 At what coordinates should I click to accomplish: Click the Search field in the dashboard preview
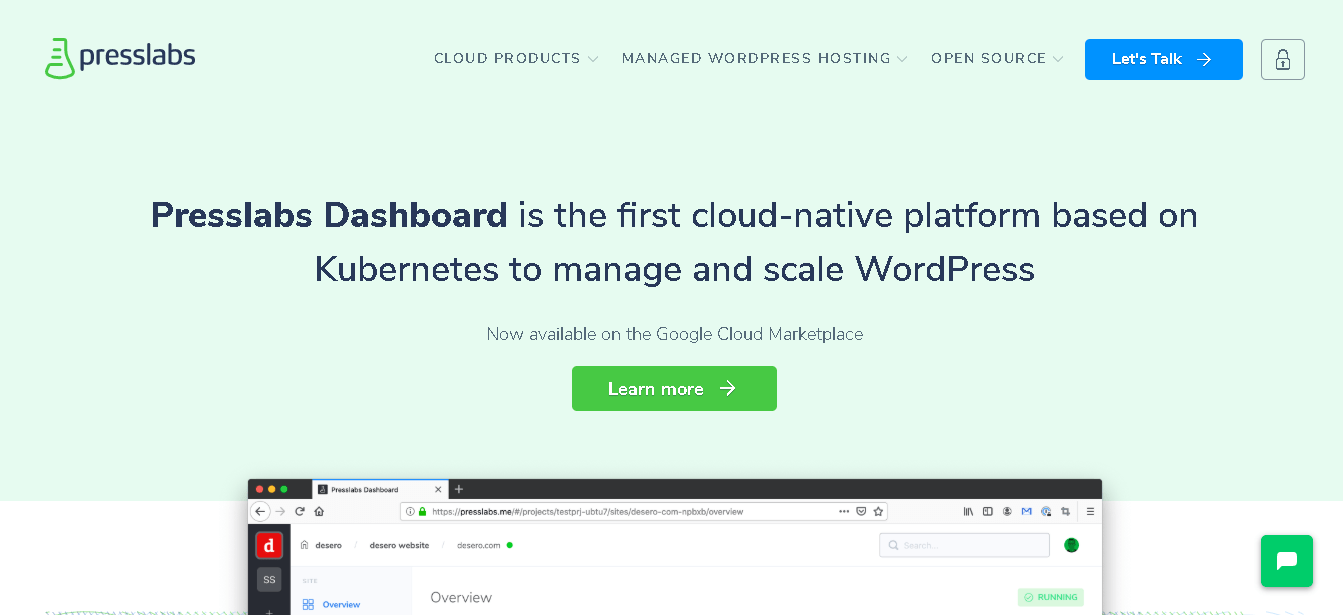(964, 545)
